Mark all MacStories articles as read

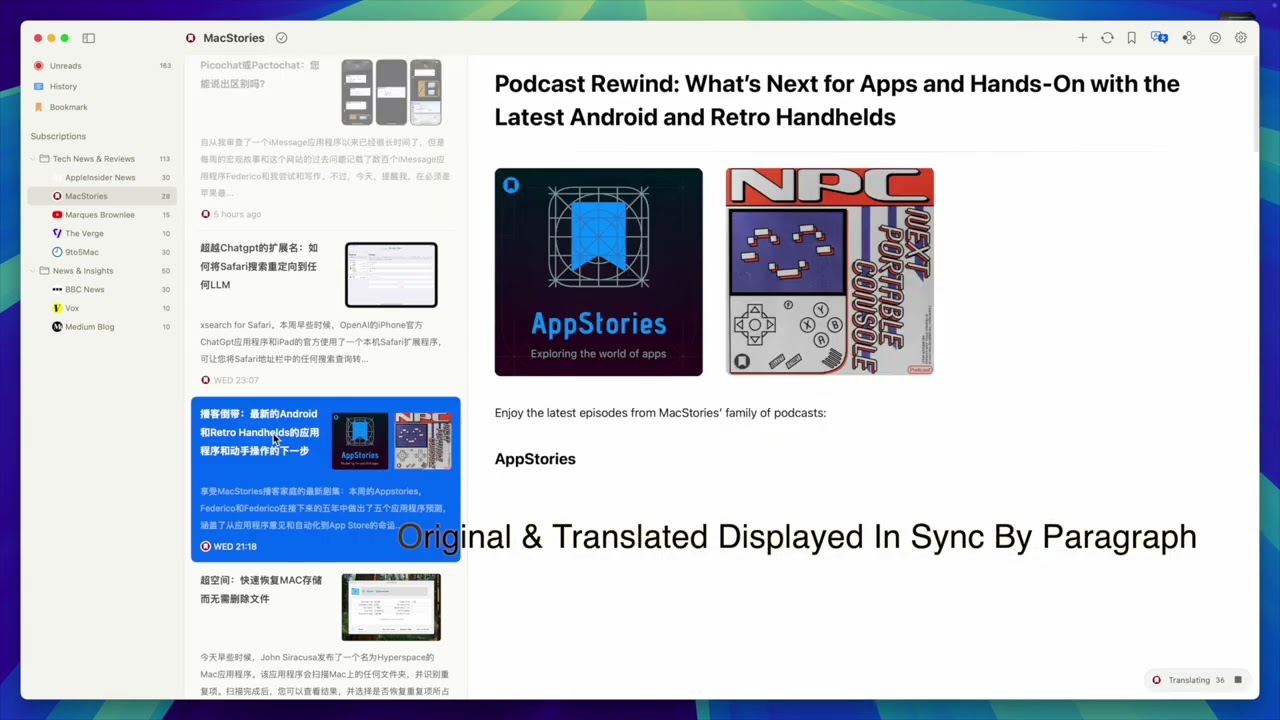281,38
